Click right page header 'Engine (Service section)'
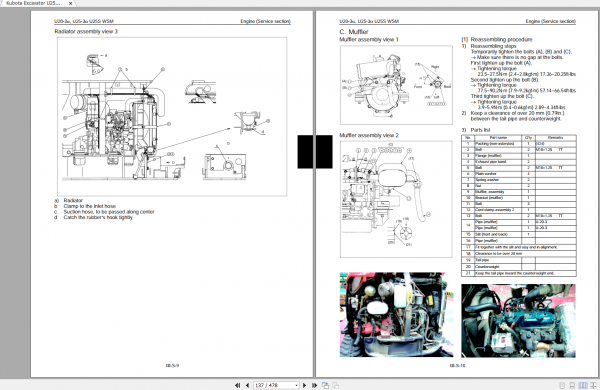 (x=550, y=21)
